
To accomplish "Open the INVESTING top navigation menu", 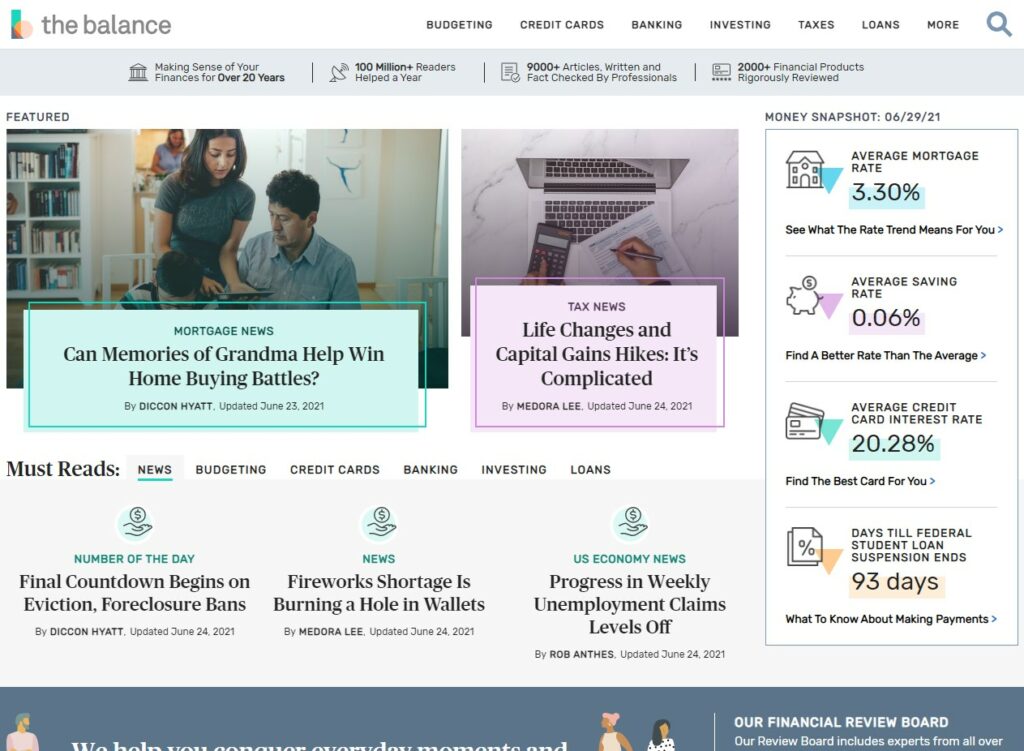I will point(740,25).
